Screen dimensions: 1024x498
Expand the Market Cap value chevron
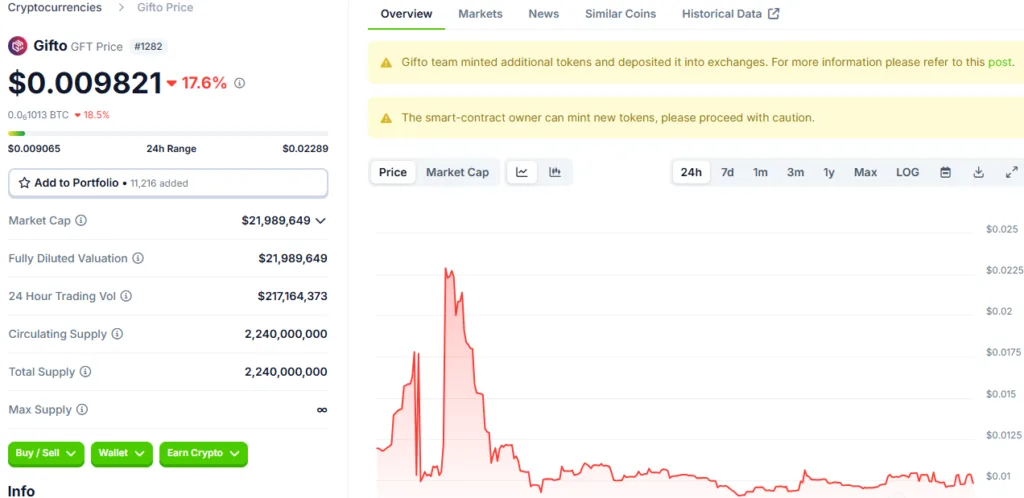click(x=320, y=221)
